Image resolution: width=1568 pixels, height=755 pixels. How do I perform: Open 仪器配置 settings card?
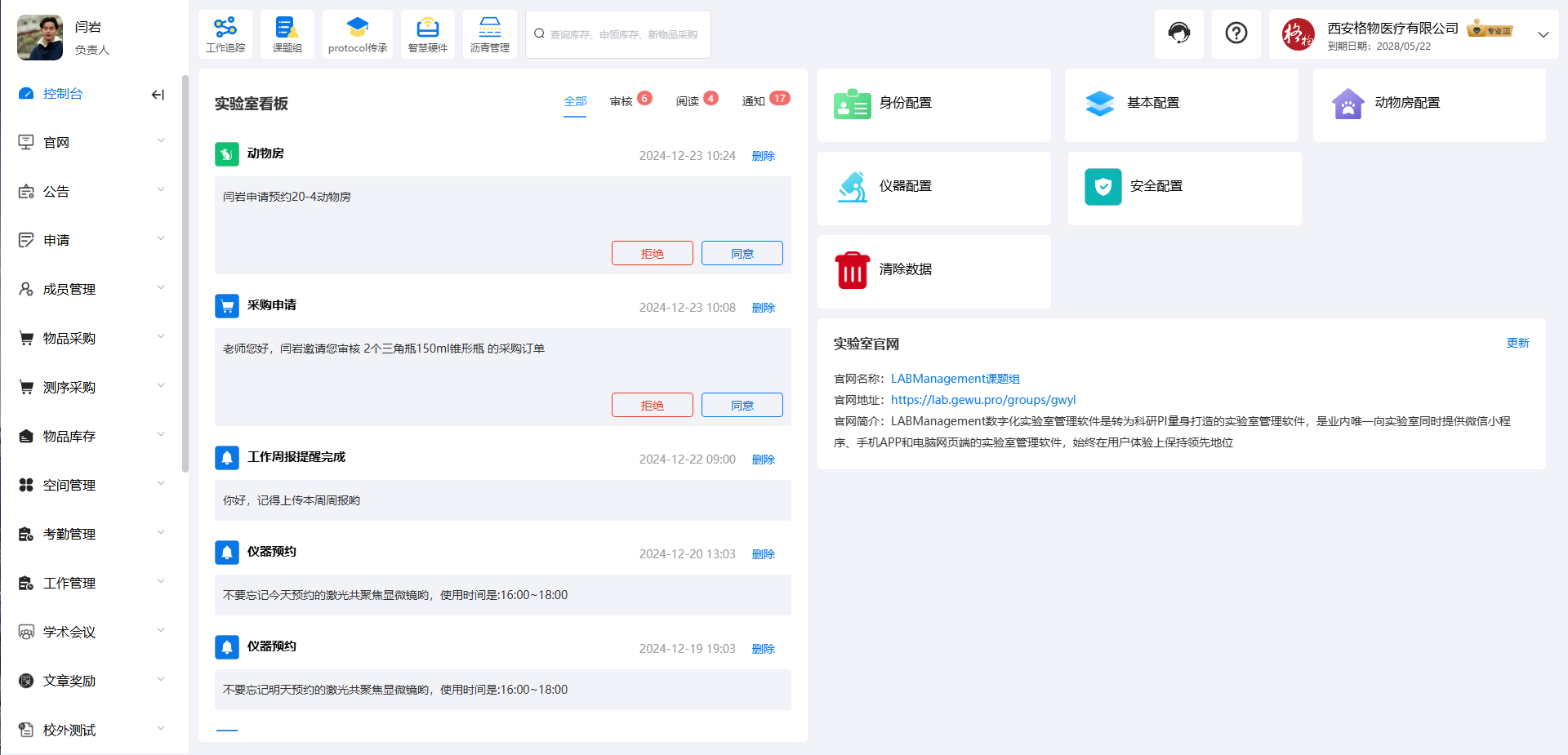933,188
